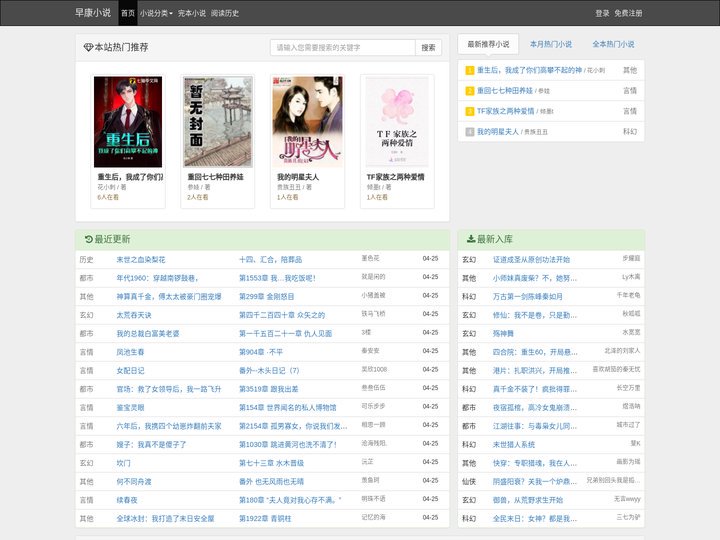Viewport: 720px width, 540px height.
Task: Switch to the 最新推荐小说 tab
Action: point(488,44)
